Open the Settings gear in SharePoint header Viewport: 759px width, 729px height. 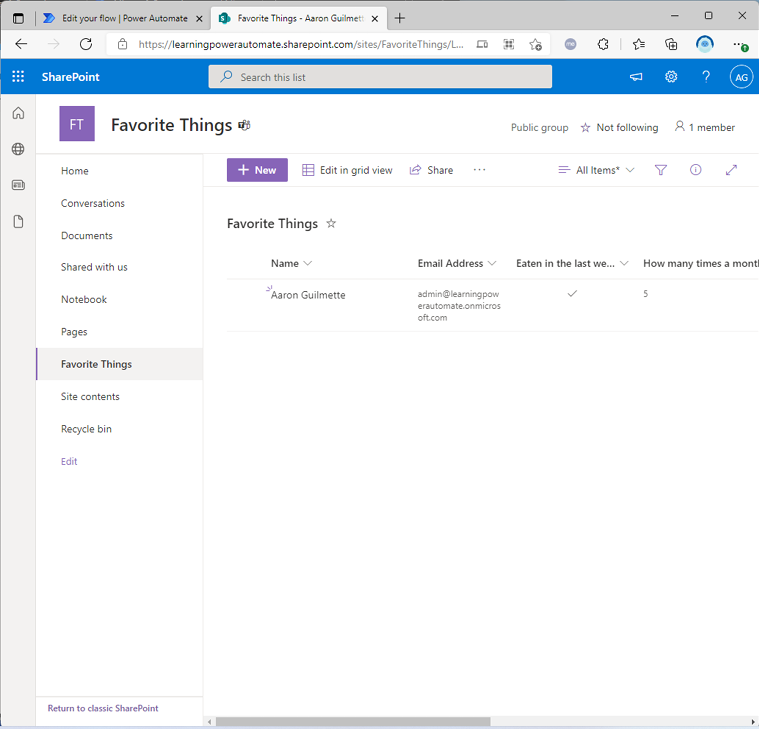click(671, 77)
